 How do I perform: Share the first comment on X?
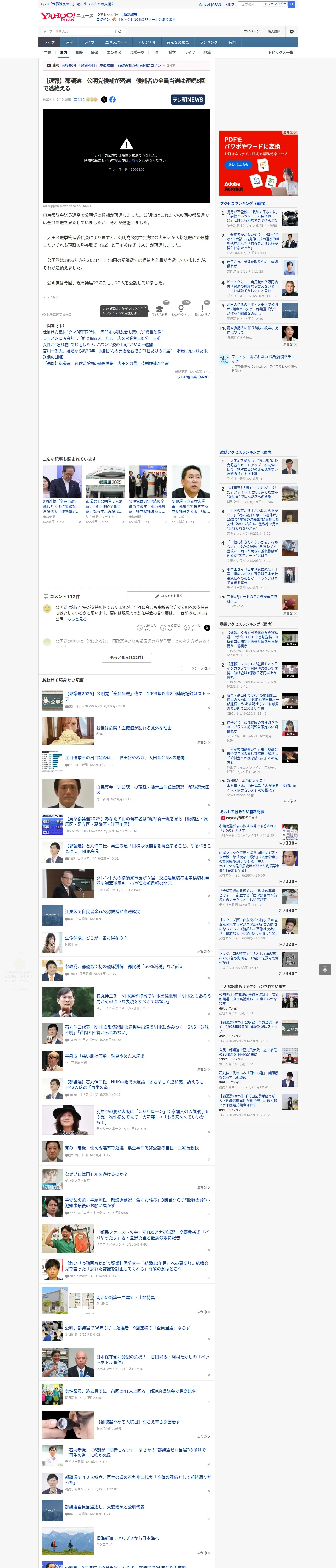pyautogui.click(x=207, y=627)
